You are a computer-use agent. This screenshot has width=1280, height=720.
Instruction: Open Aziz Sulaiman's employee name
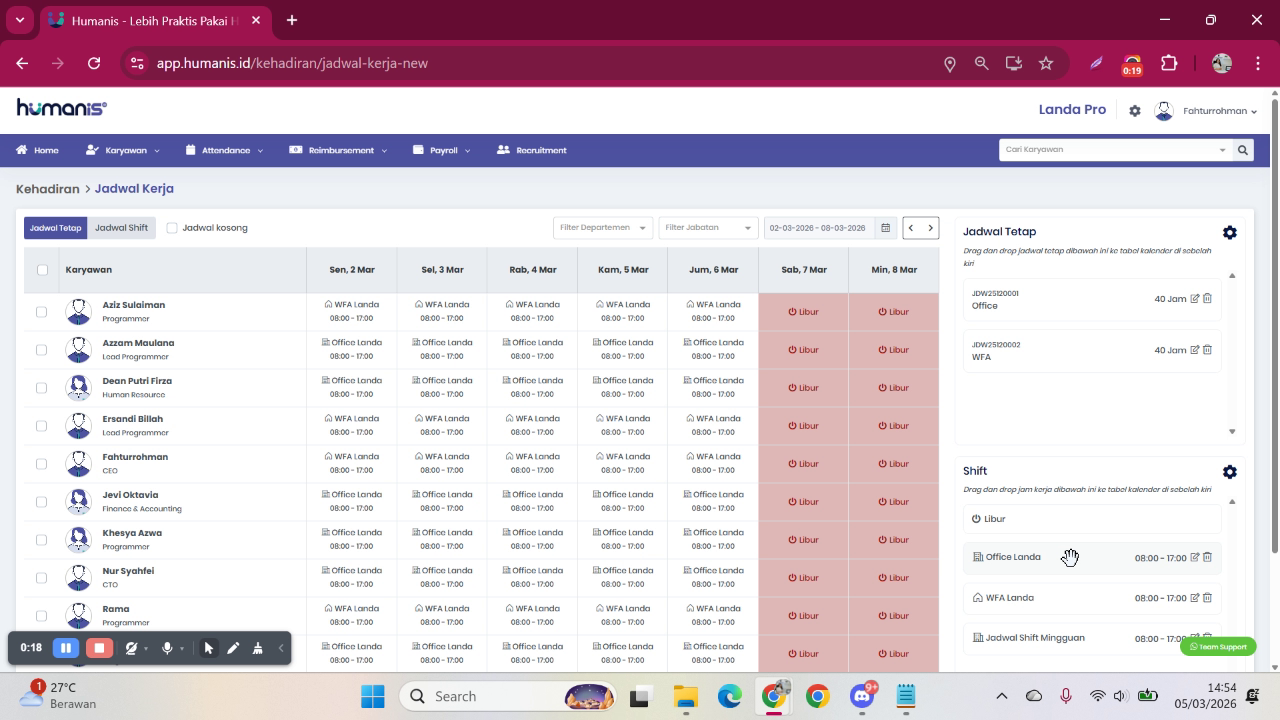(133, 305)
